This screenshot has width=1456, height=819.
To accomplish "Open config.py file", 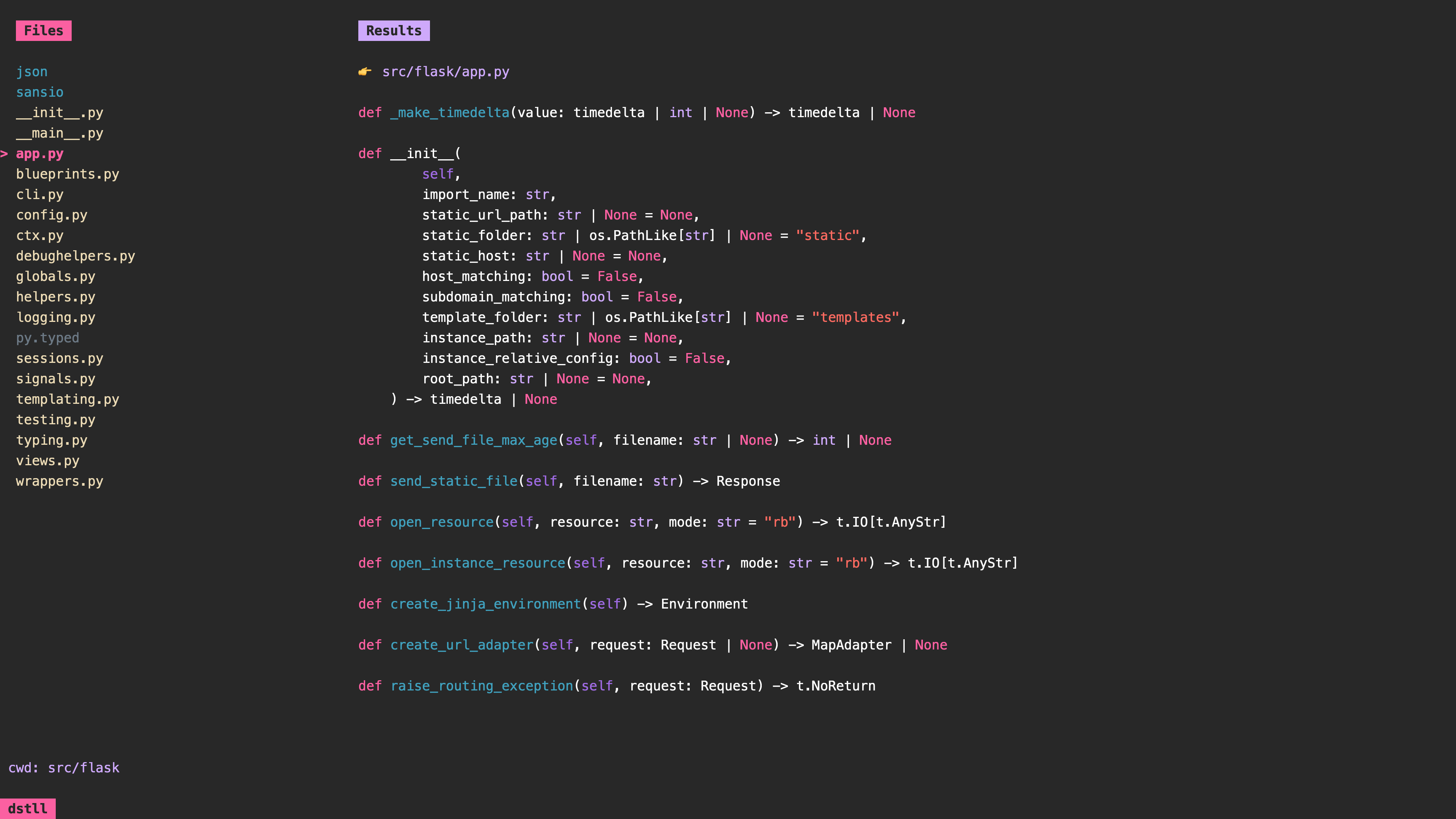I will click(52, 214).
